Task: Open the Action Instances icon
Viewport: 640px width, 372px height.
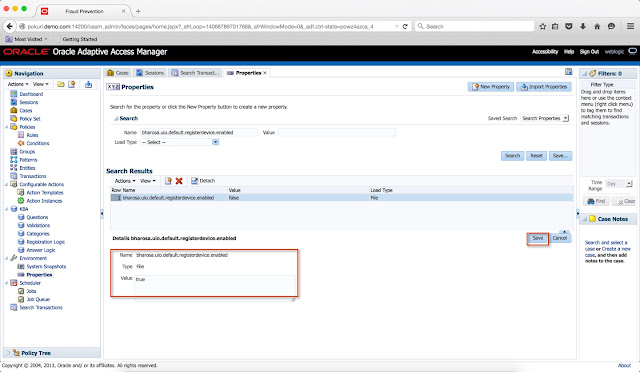Action: (21, 200)
